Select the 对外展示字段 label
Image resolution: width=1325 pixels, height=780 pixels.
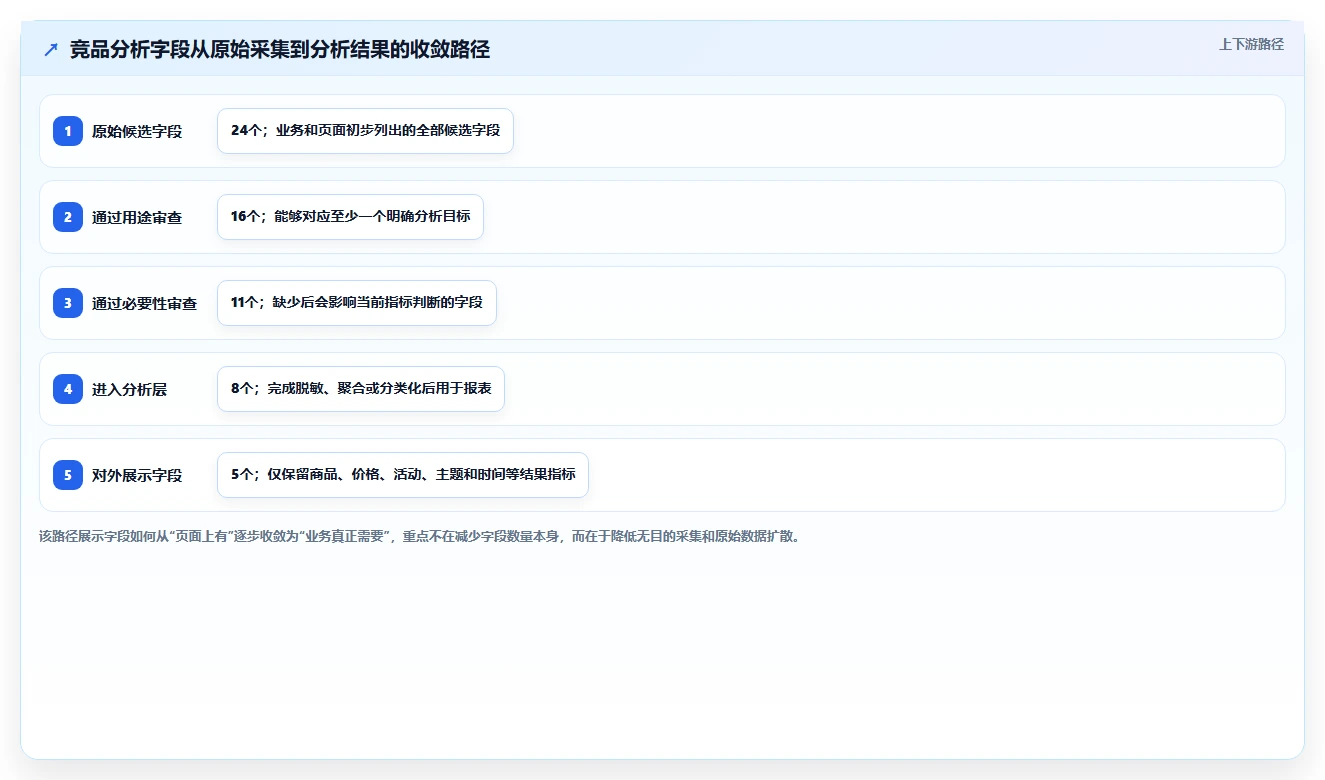137,475
